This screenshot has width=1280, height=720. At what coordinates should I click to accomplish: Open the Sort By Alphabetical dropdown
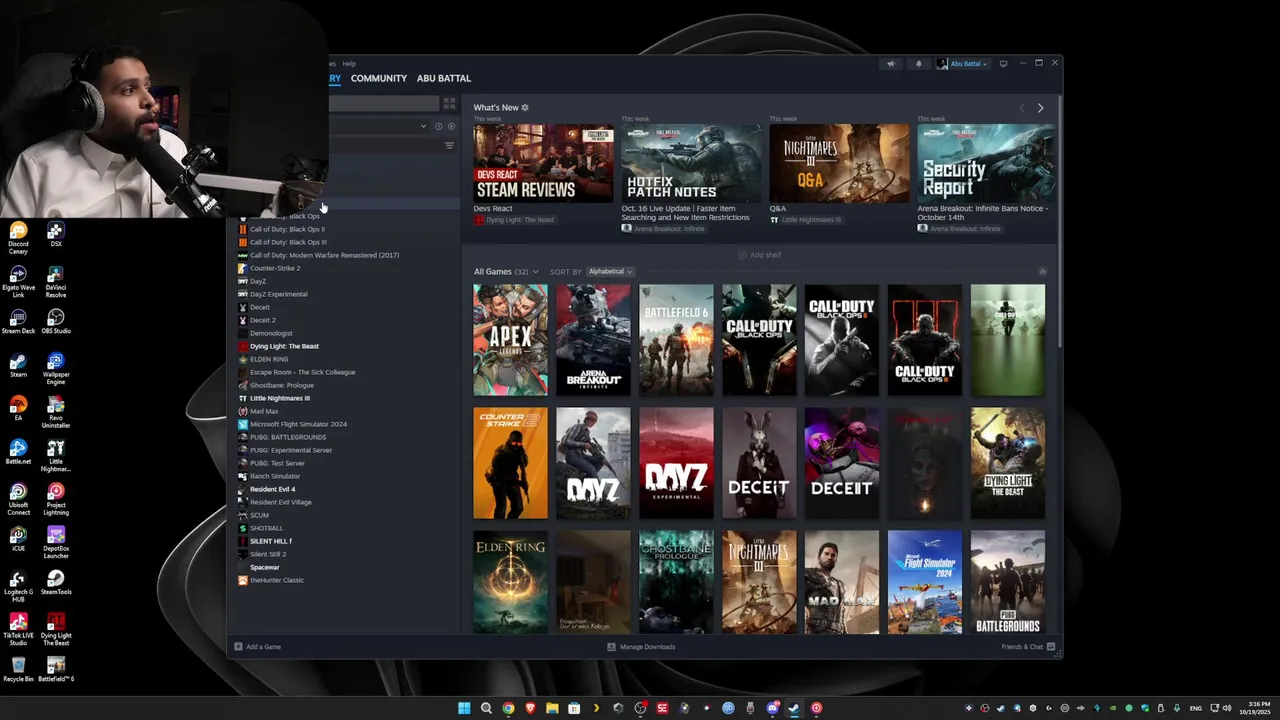coord(610,272)
